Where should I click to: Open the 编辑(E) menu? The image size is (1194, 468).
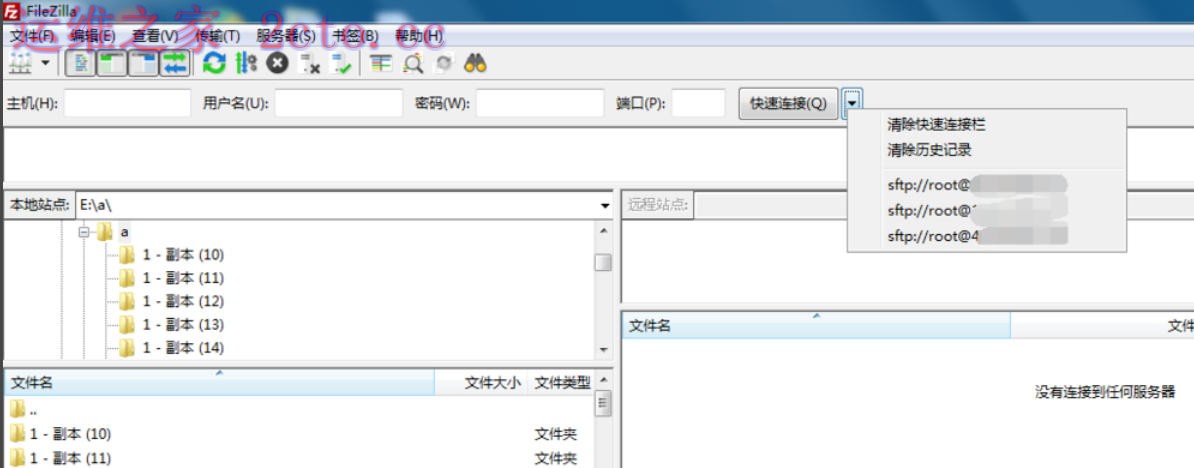point(92,36)
